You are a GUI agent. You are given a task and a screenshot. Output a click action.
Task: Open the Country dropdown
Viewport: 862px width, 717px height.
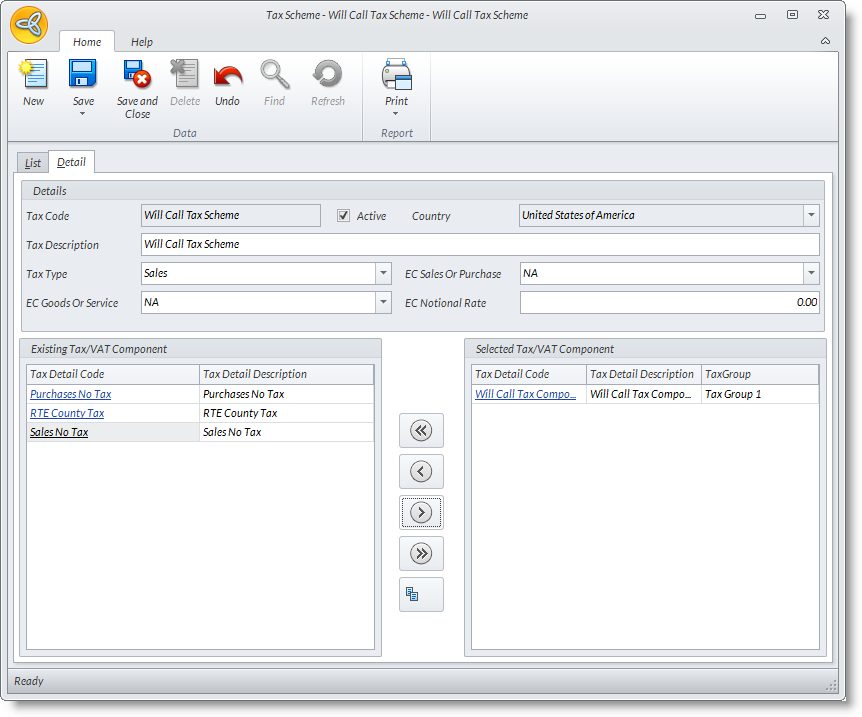click(x=810, y=216)
